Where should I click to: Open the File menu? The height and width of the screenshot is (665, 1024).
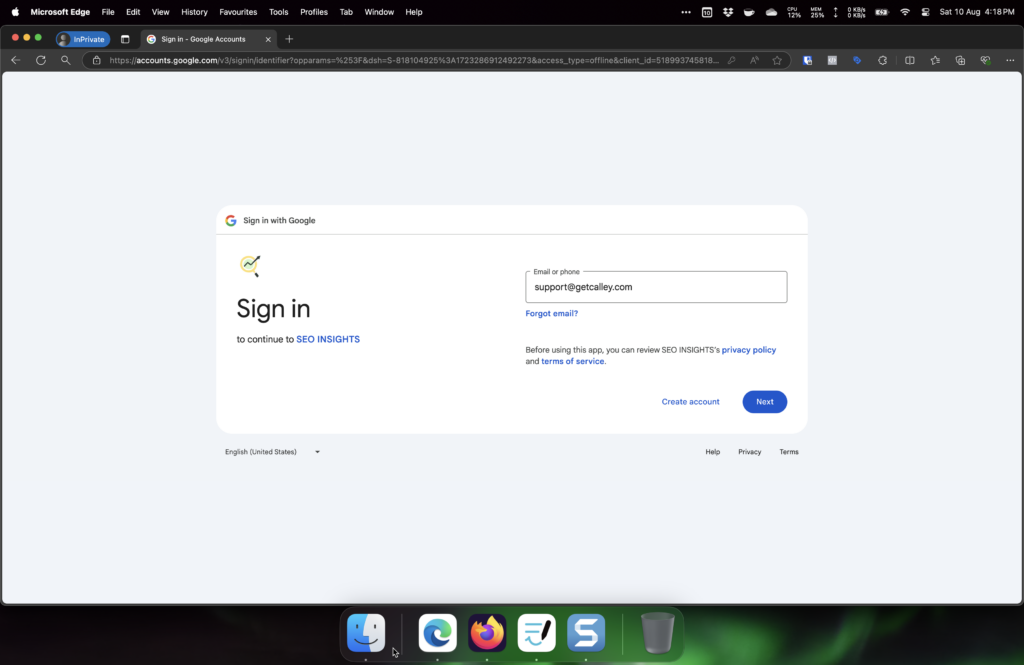point(108,12)
